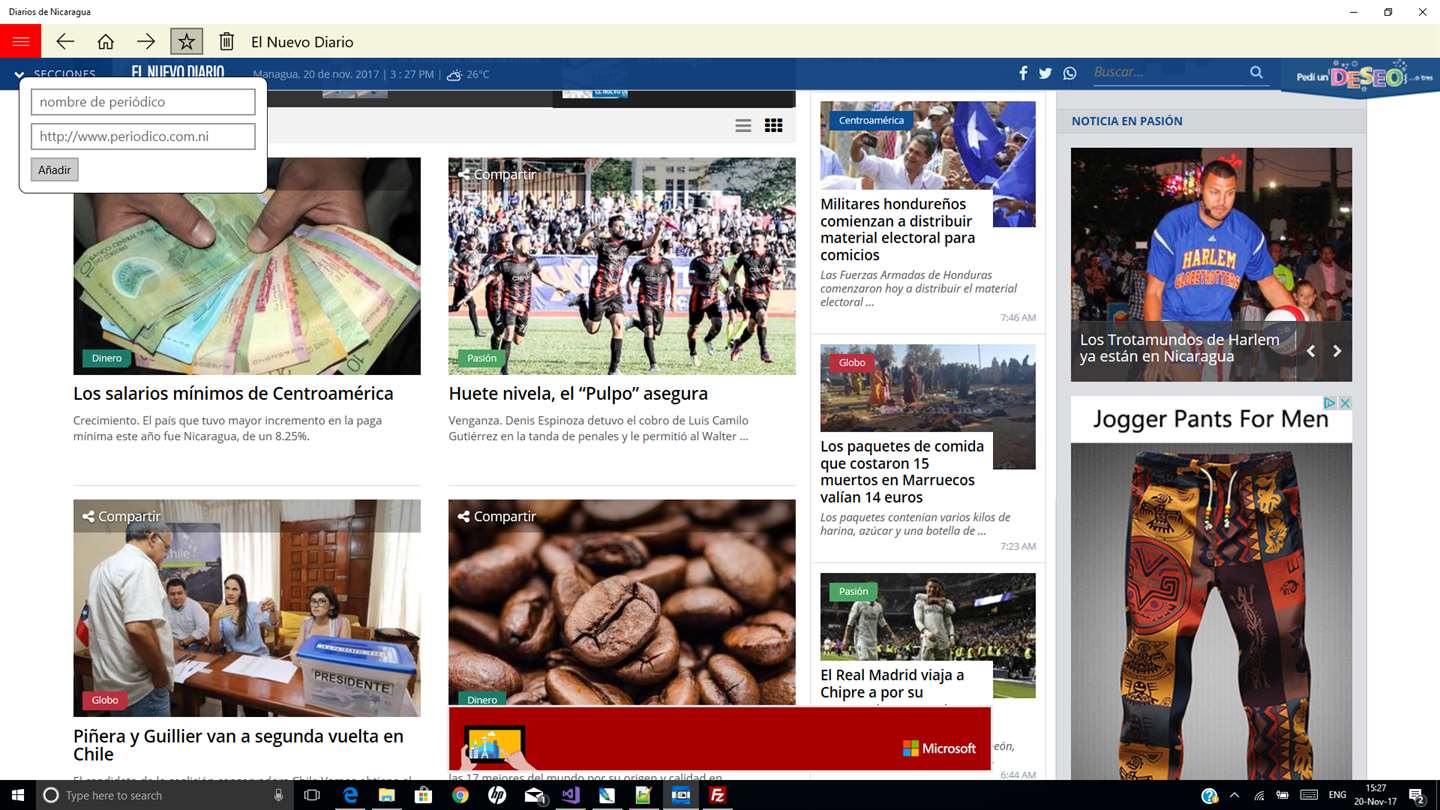Image resolution: width=1440 pixels, height=810 pixels.
Task: Open Piñera y Guillier segunda vuelta headline
Action: (x=238, y=745)
